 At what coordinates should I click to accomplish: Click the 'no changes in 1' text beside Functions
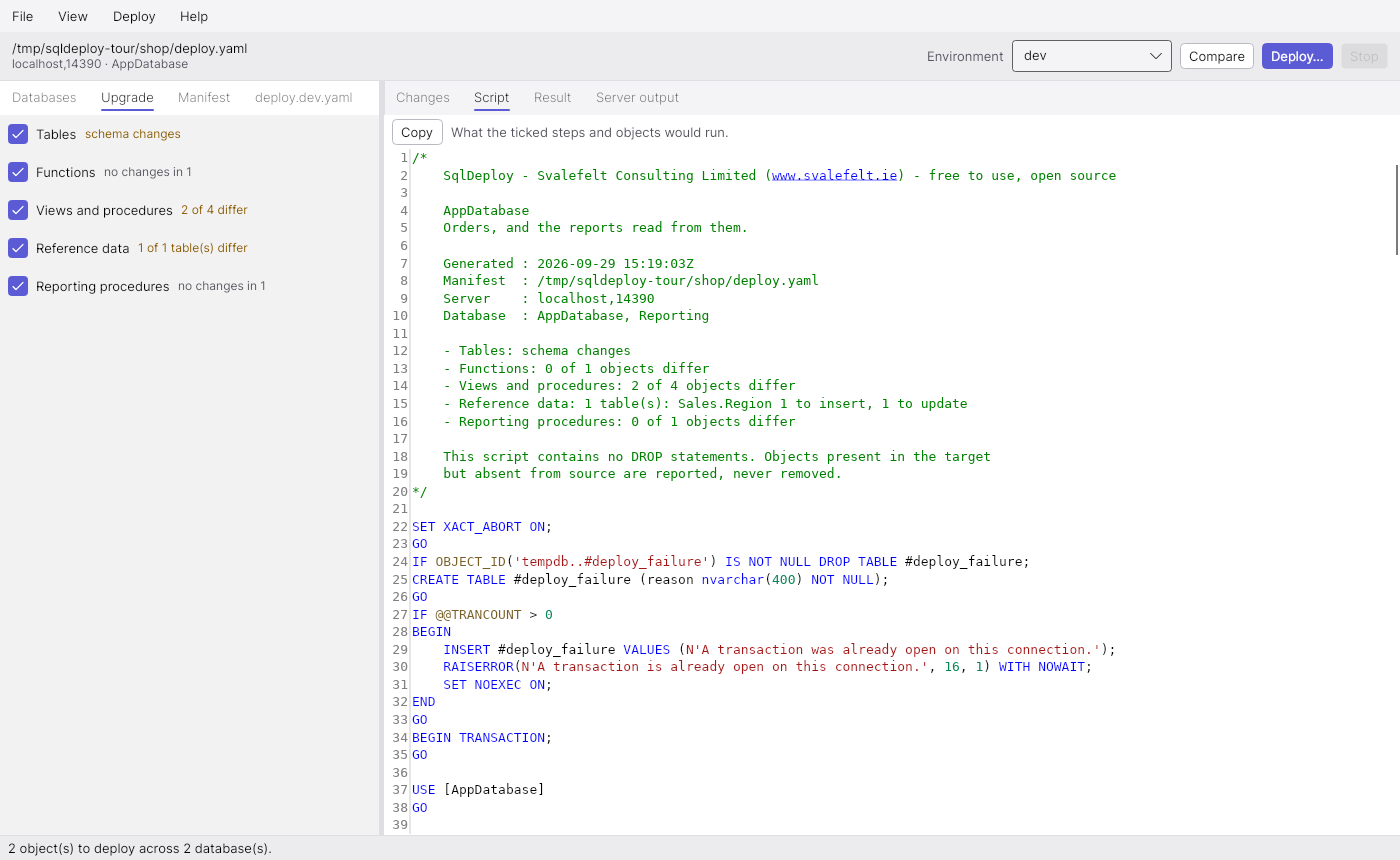click(x=148, y=172)
